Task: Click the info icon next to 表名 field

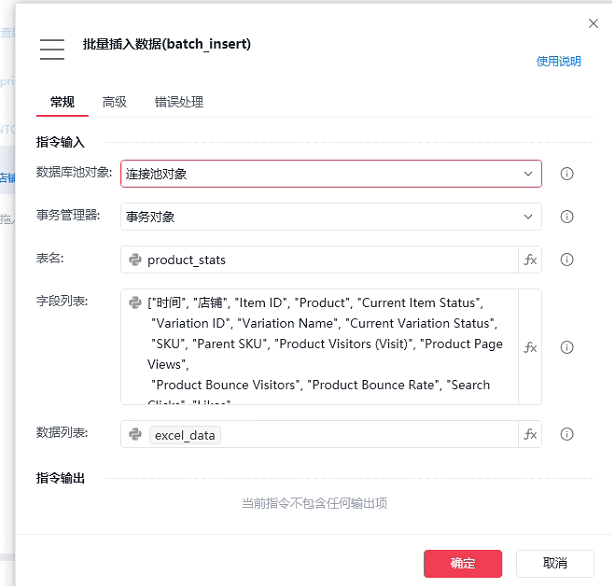Action: tap(567, 260)
